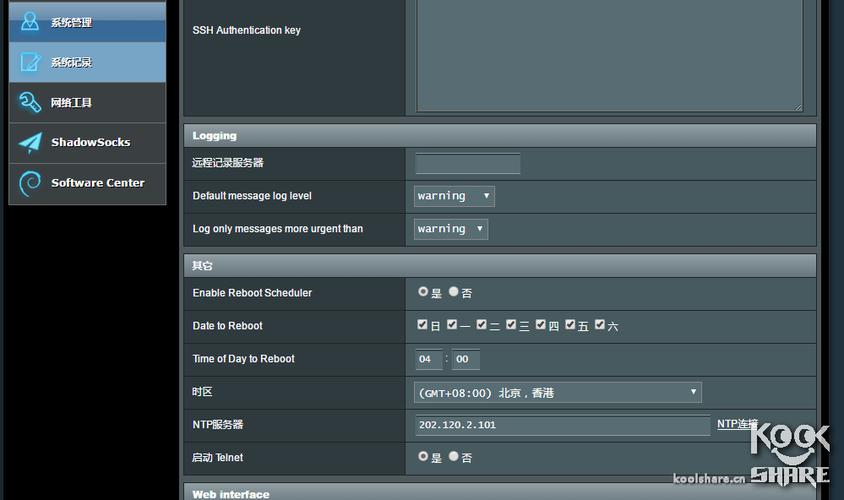Open Default message log level dropdown

pyautogui.click(x=454, y=196)
